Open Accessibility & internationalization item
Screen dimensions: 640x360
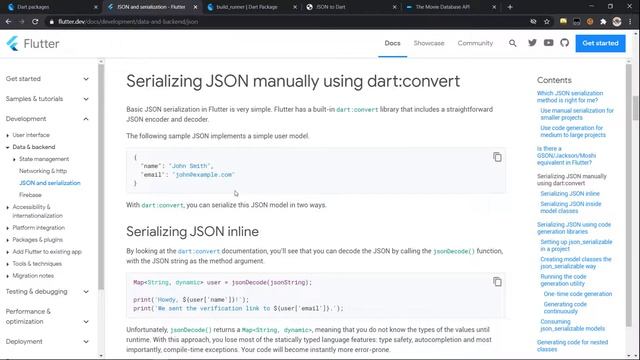pyautogui.click(x=37, y=211)
